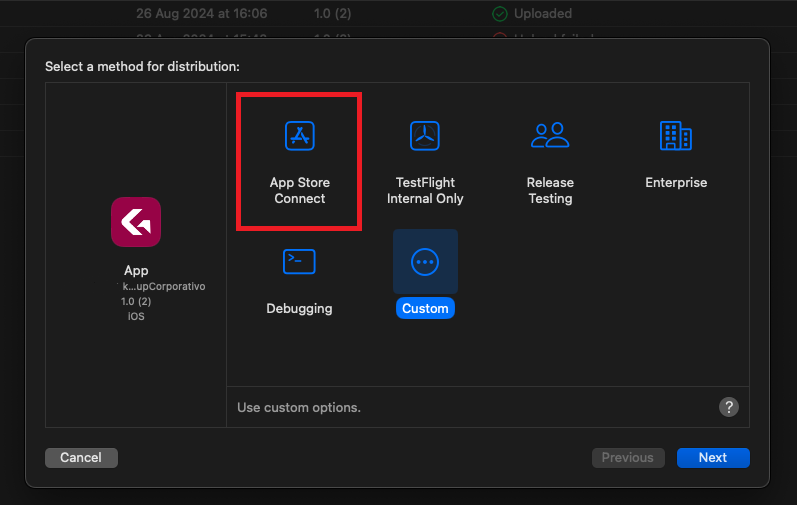Go back with the Previous button
The height and width of the screenshot is (505, 797).
(x=627, y=457)
